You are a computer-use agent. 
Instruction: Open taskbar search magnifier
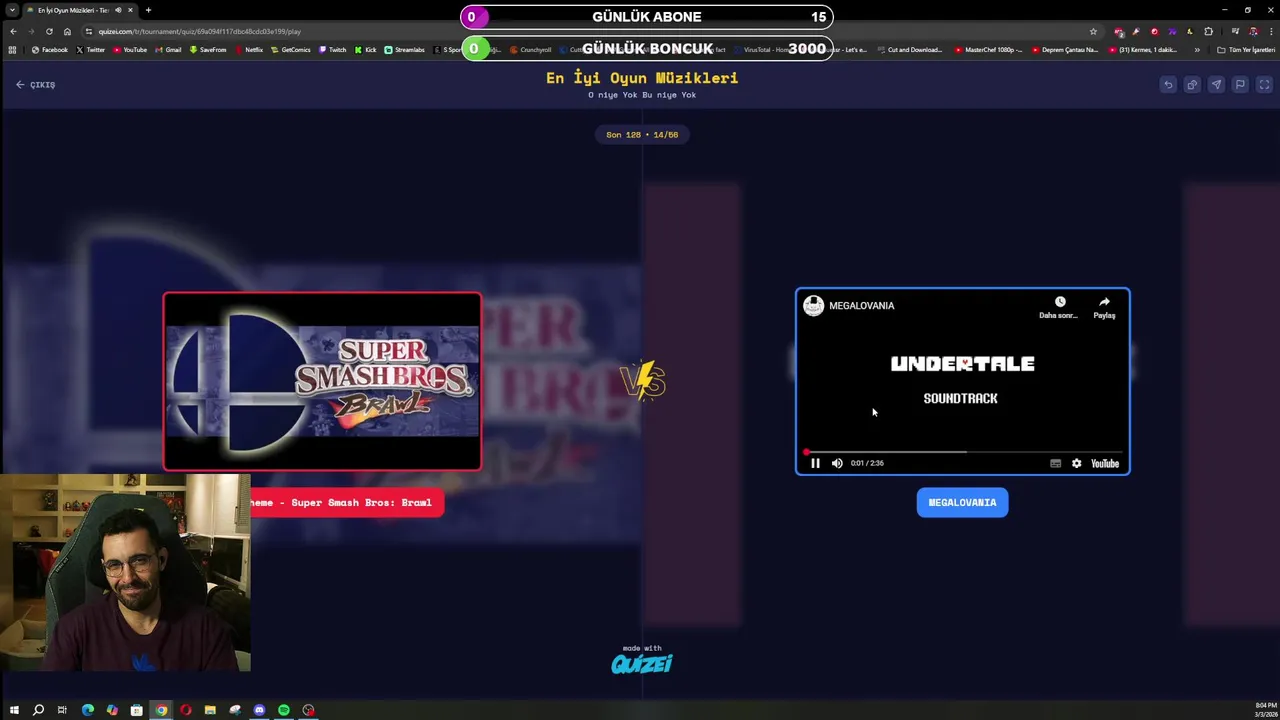[x=38, y=710]
